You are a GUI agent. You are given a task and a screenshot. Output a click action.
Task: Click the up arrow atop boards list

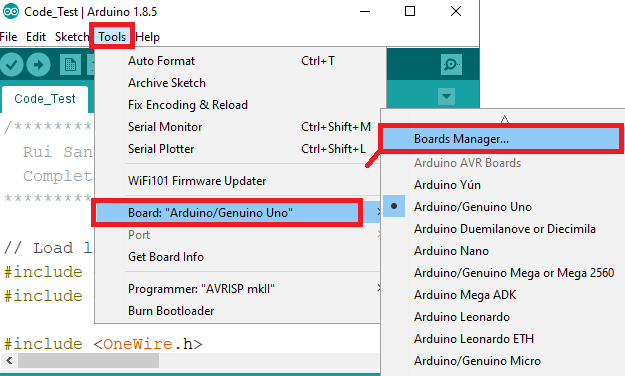[505, 119]
